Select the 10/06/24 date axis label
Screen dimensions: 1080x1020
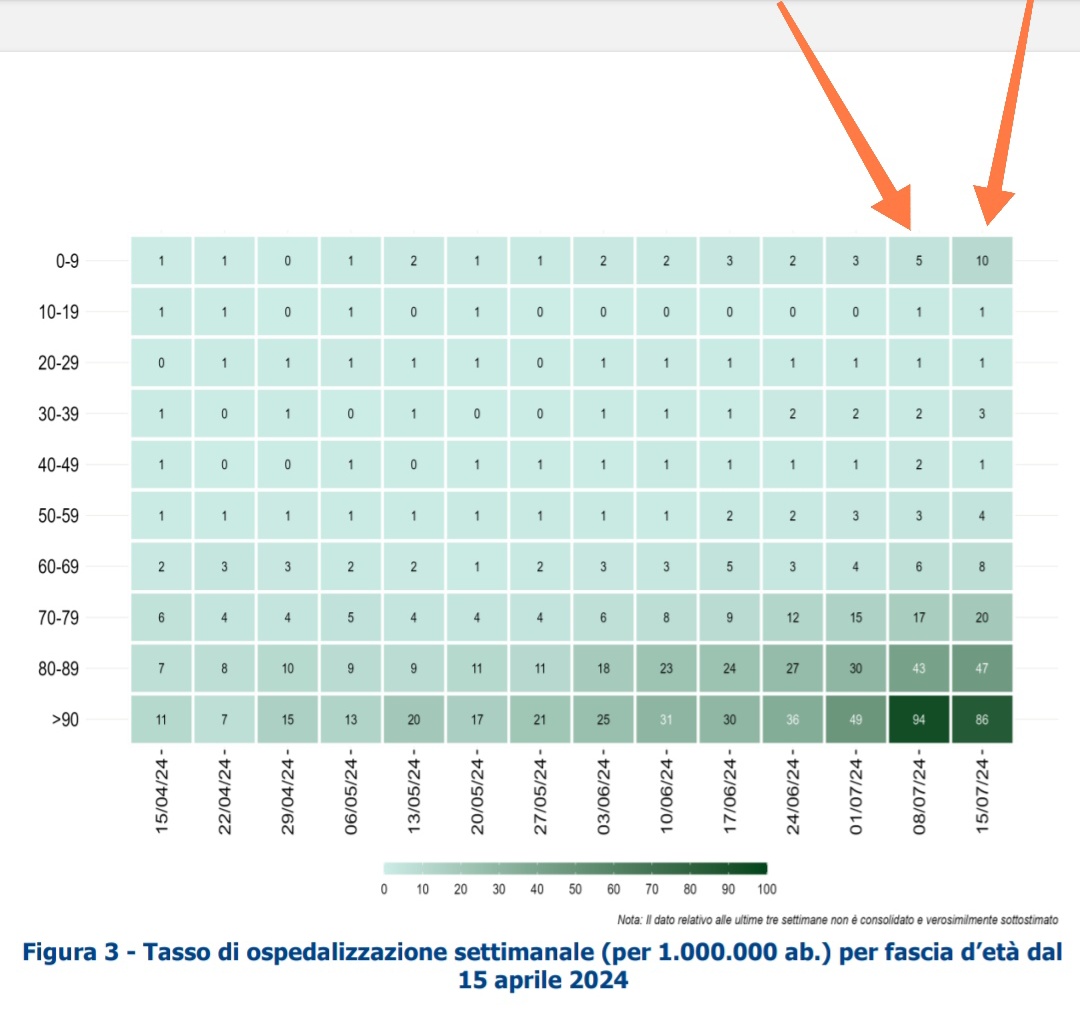click(667, 797)
